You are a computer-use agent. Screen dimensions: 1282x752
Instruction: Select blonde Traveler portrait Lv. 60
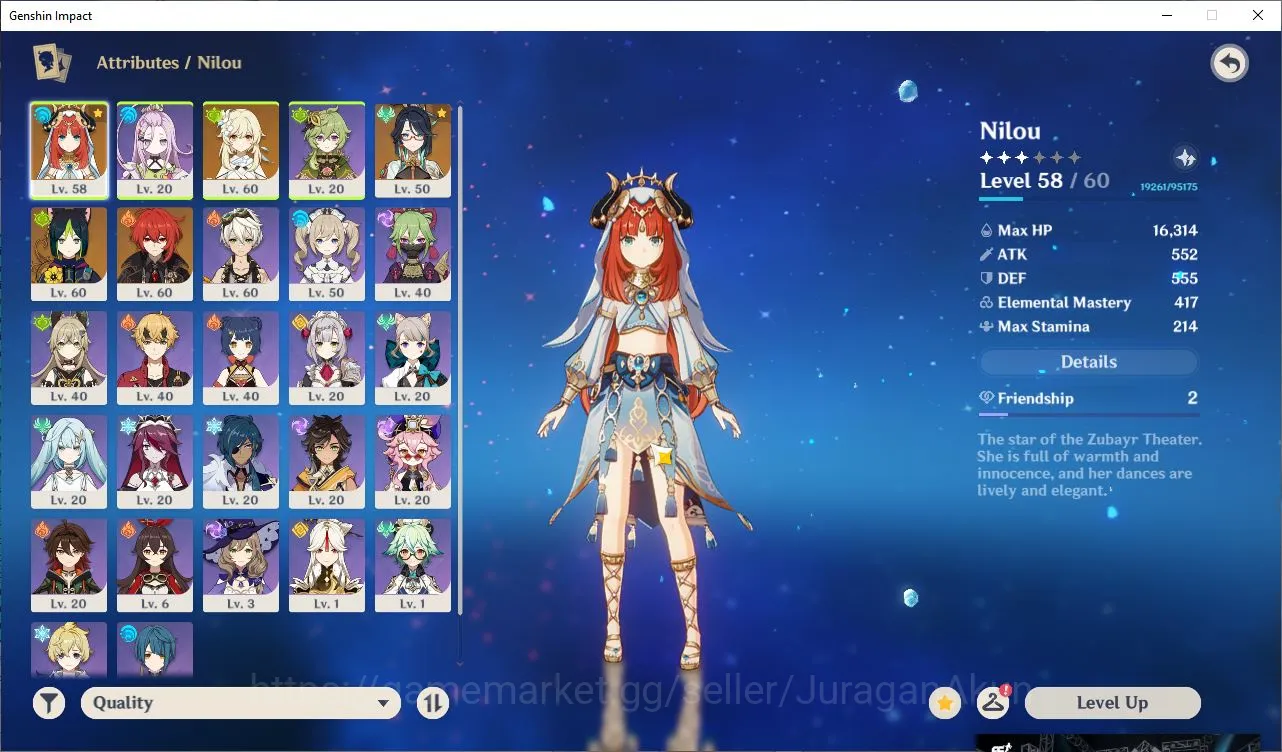click(x=241, y=150)
